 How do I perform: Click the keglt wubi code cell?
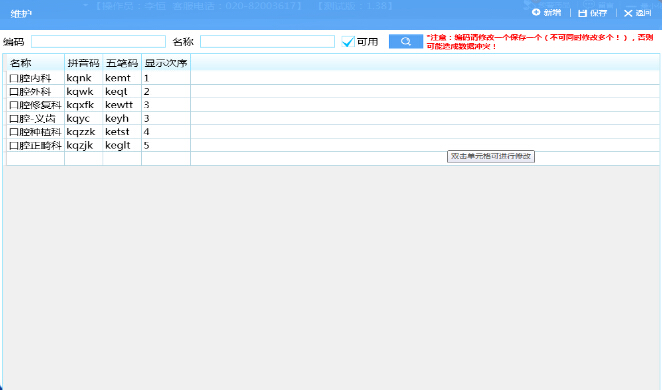(x=122, y=146)
